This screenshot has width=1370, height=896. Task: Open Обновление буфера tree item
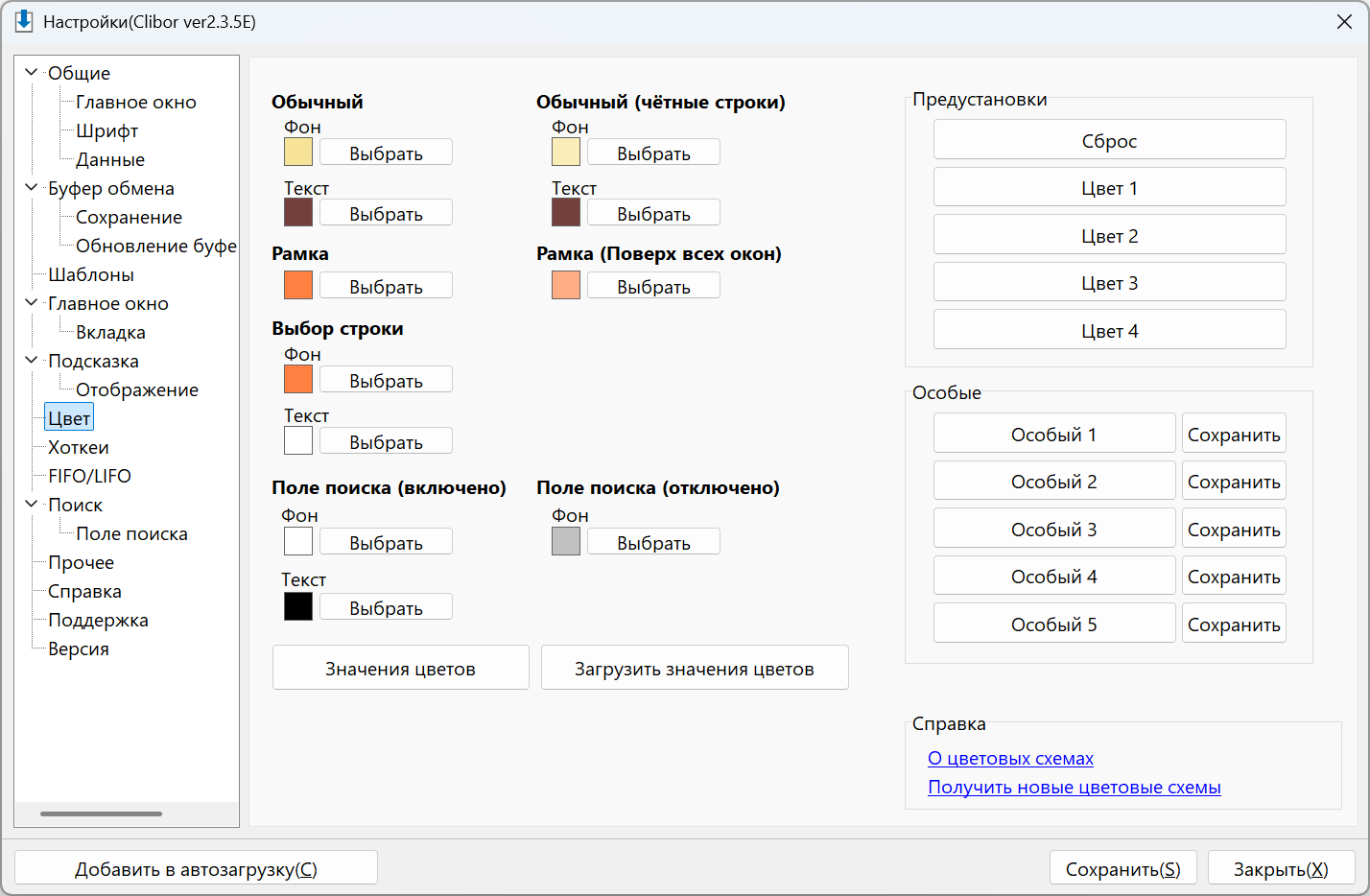[156, 246]
